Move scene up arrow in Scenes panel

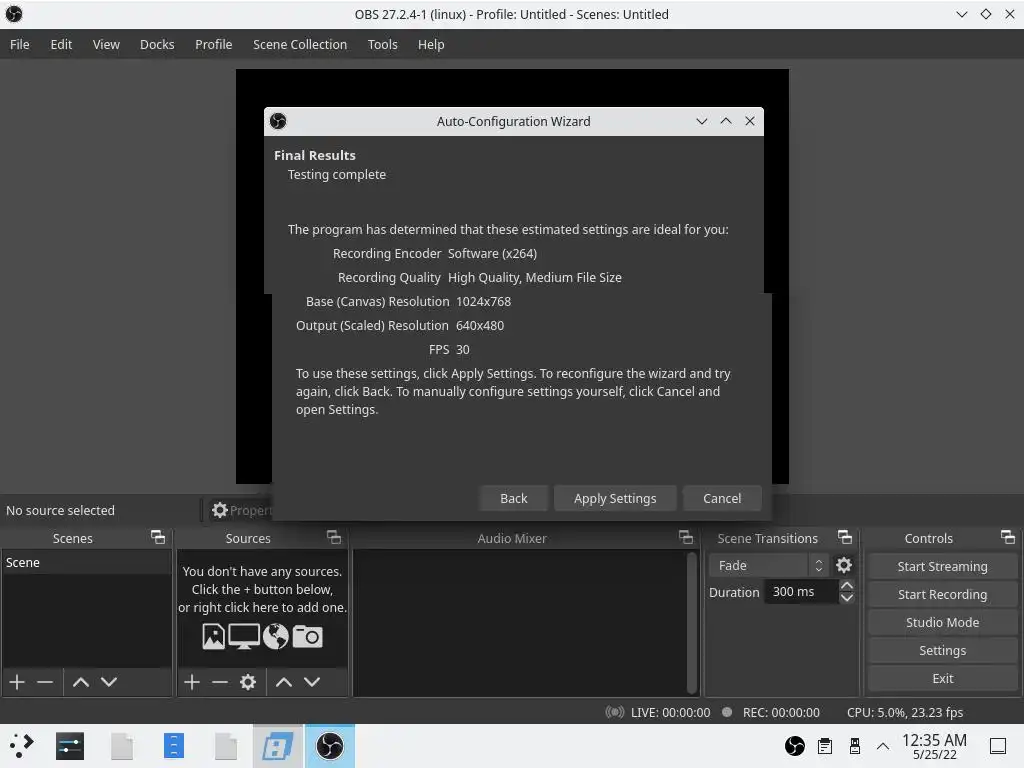[81, 682]
